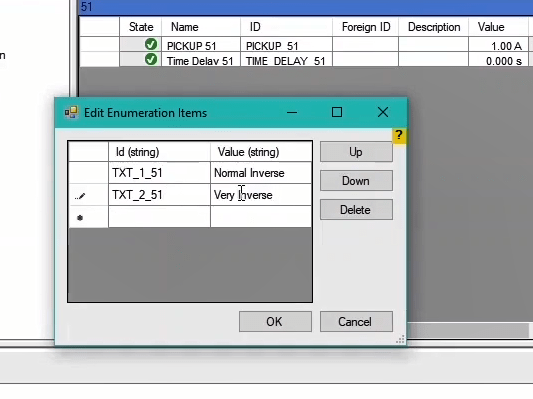Select the Normal Inverse value cell
The image size is (533, 399).
click(261, 173)
